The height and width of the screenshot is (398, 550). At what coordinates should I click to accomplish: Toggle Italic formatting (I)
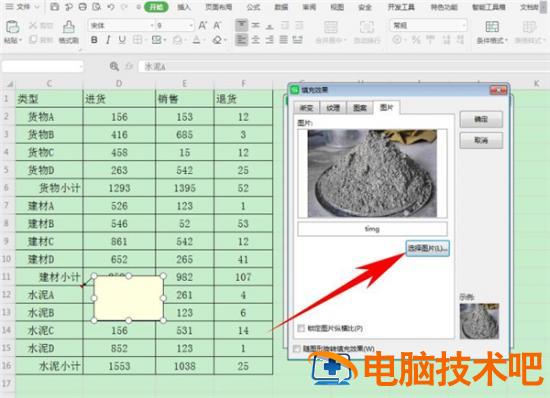[x=108, y=40]
